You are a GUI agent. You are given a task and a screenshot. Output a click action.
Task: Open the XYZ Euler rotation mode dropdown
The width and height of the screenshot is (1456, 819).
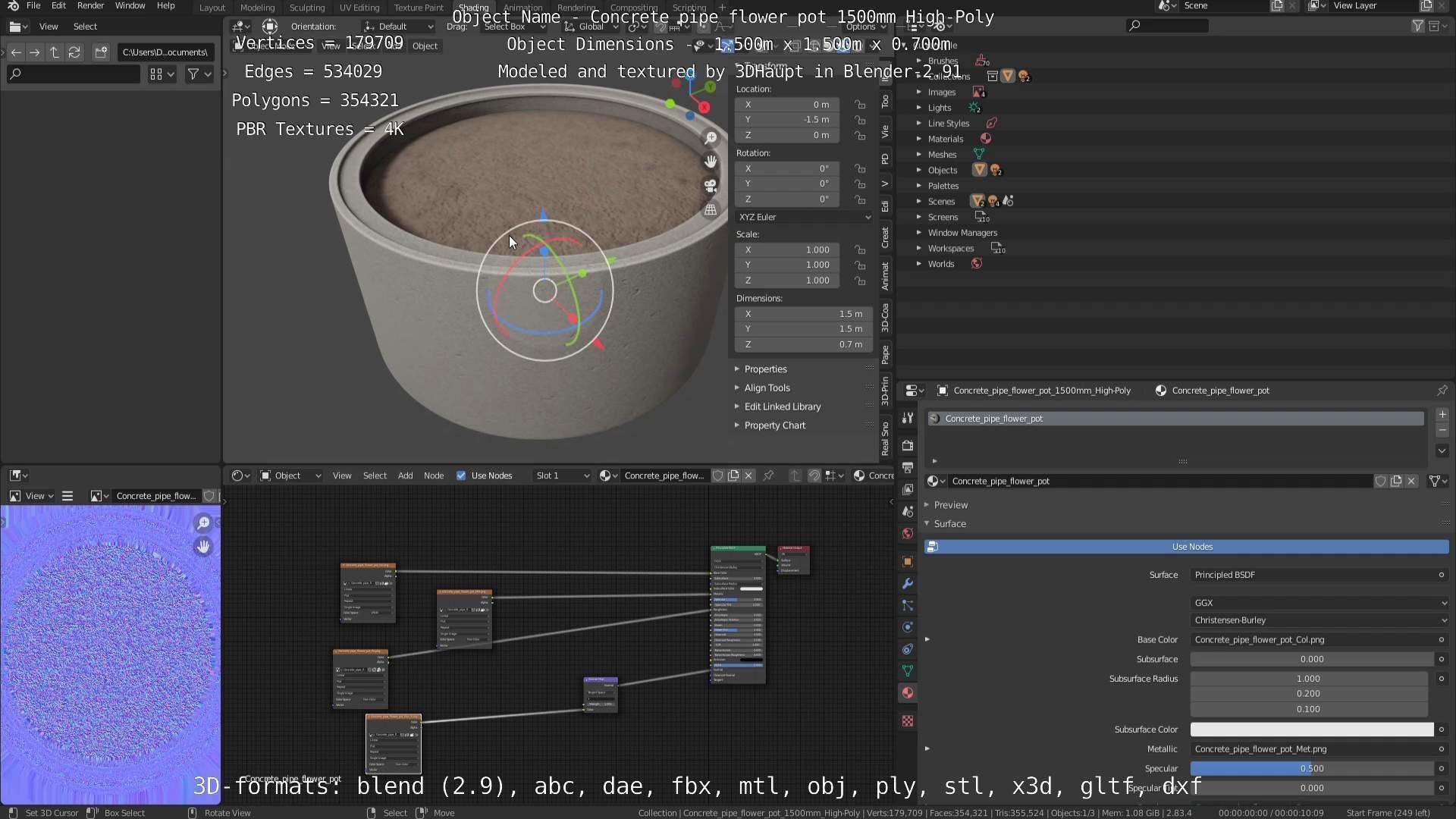[x=803, y=217]
